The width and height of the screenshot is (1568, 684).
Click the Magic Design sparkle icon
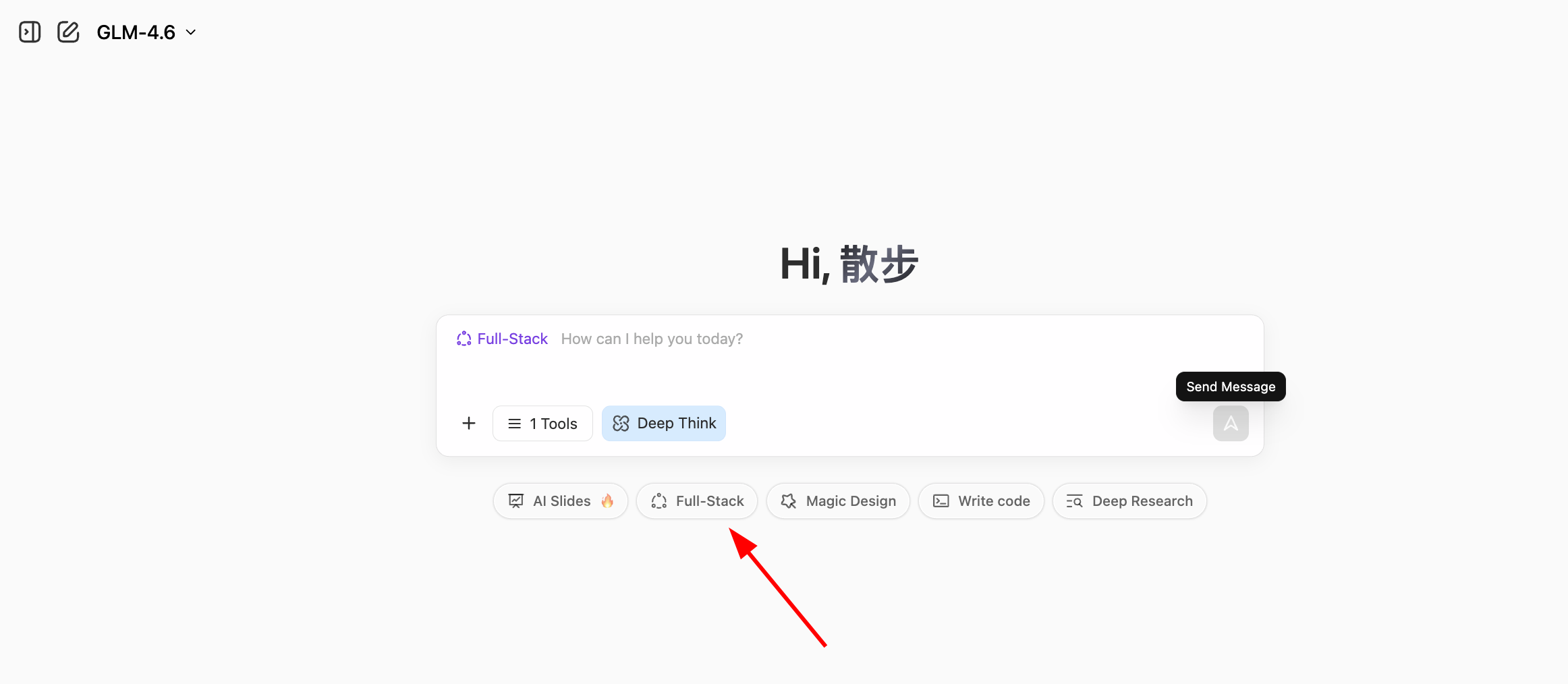click(788, 501)
